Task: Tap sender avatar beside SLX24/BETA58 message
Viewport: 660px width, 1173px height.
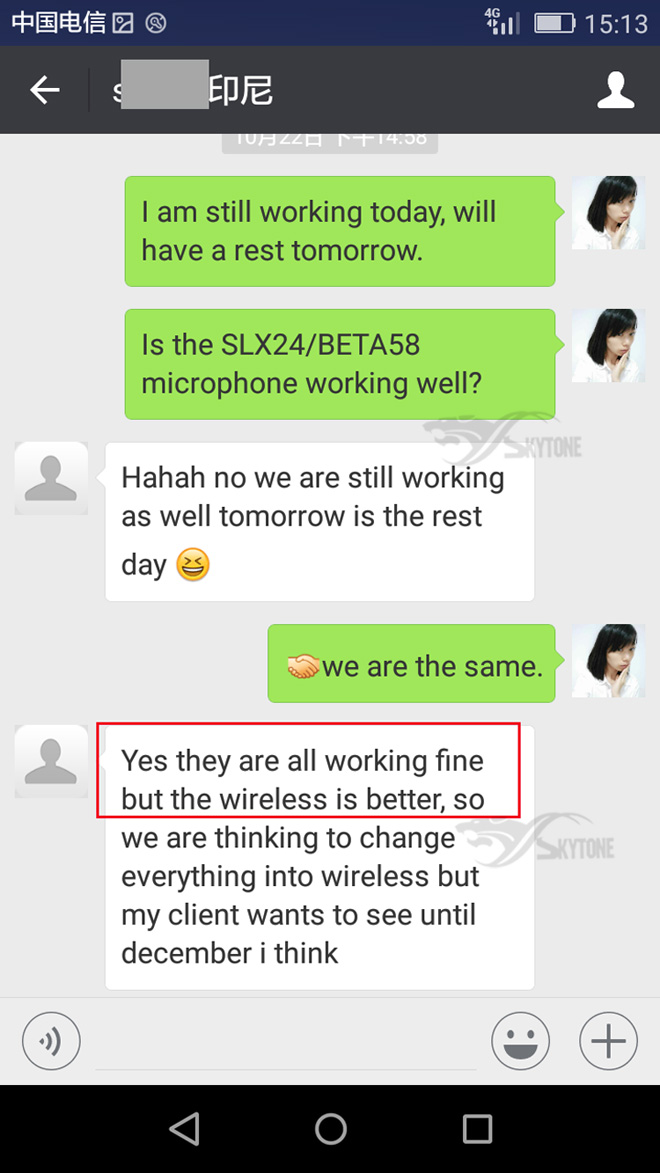Action: tap(608, 346)
